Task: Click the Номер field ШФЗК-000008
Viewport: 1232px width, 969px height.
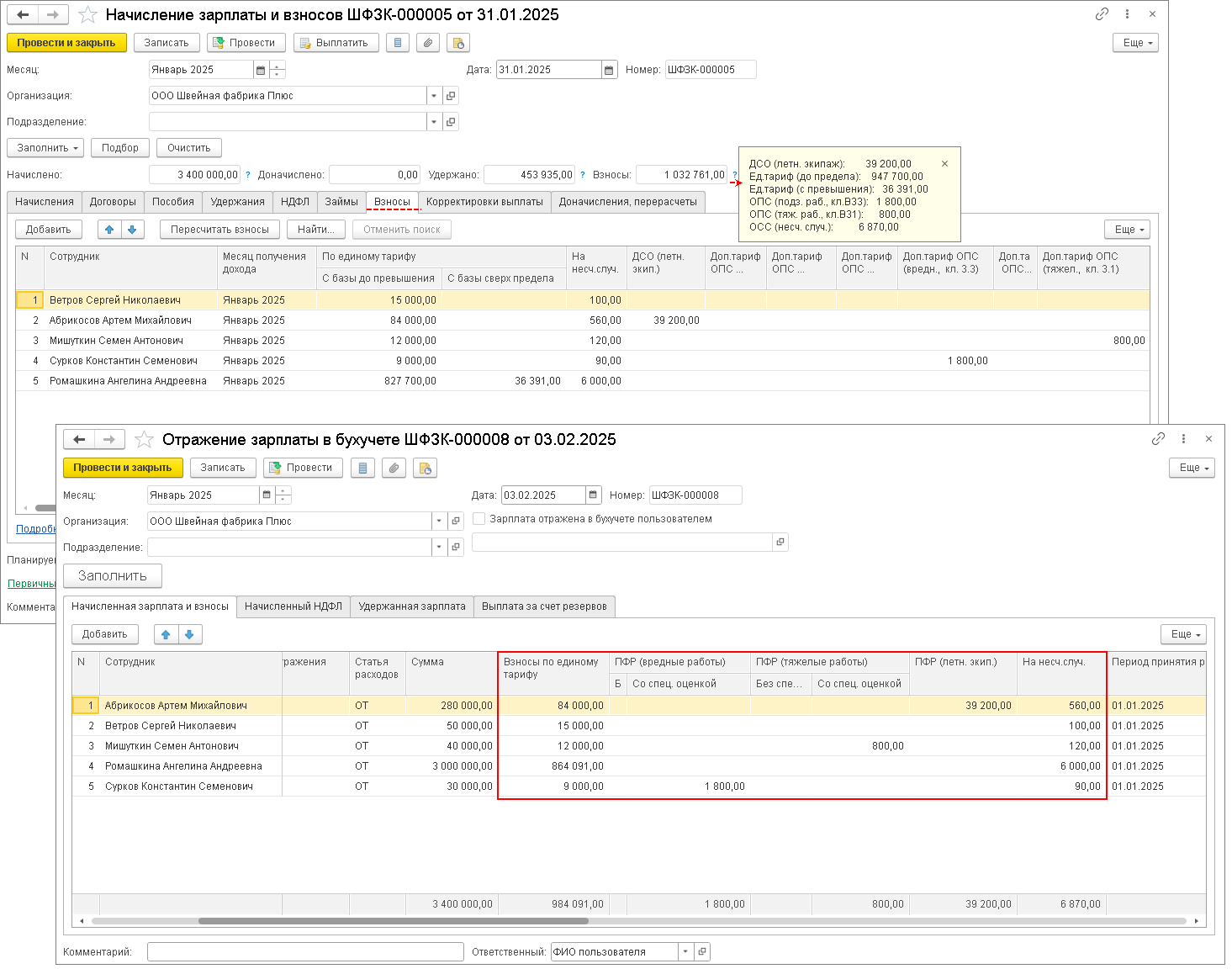Action: pyautogui.click(x=695, y=495)
